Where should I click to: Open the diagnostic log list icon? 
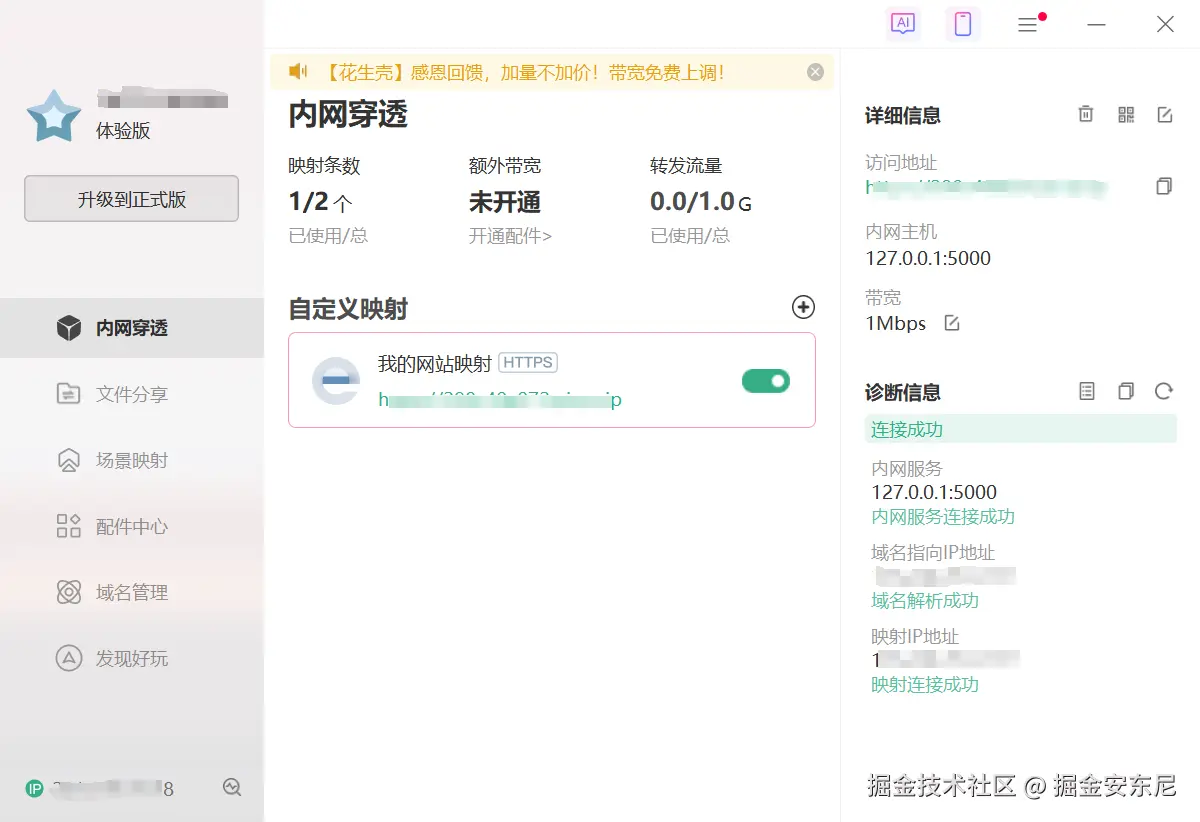click(x=1087, y=391)
